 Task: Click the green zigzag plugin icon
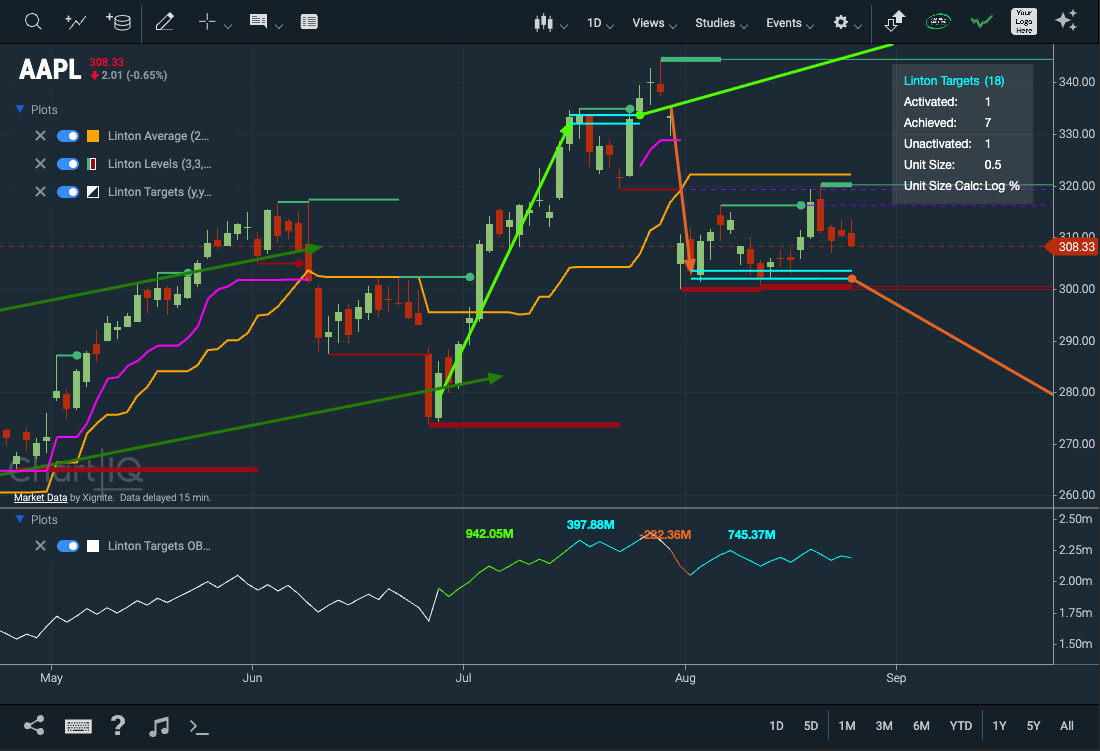pyautogui.click(x=981, y=22)
